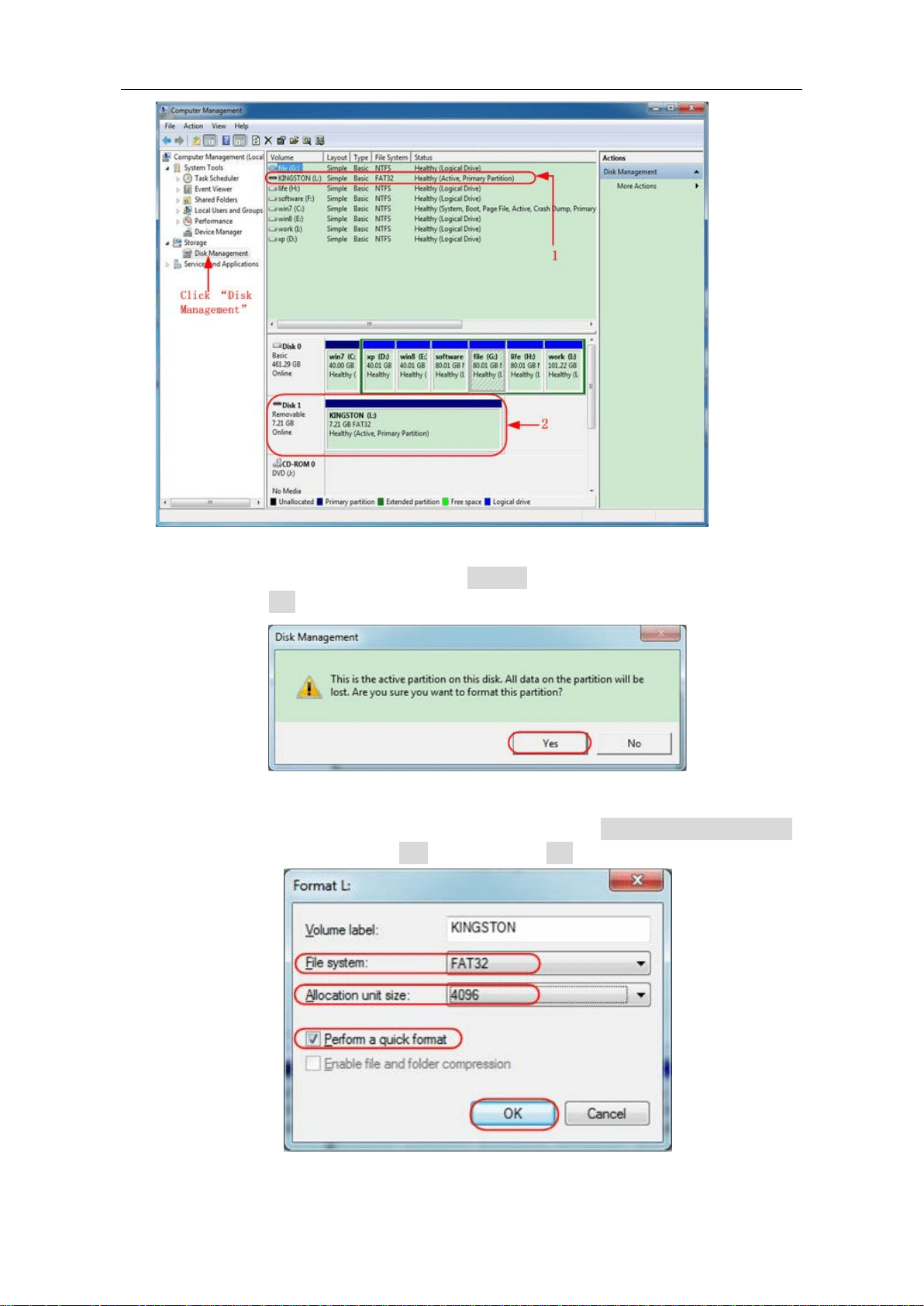Open the Allocation unit size dropdown

pos(548,995)
